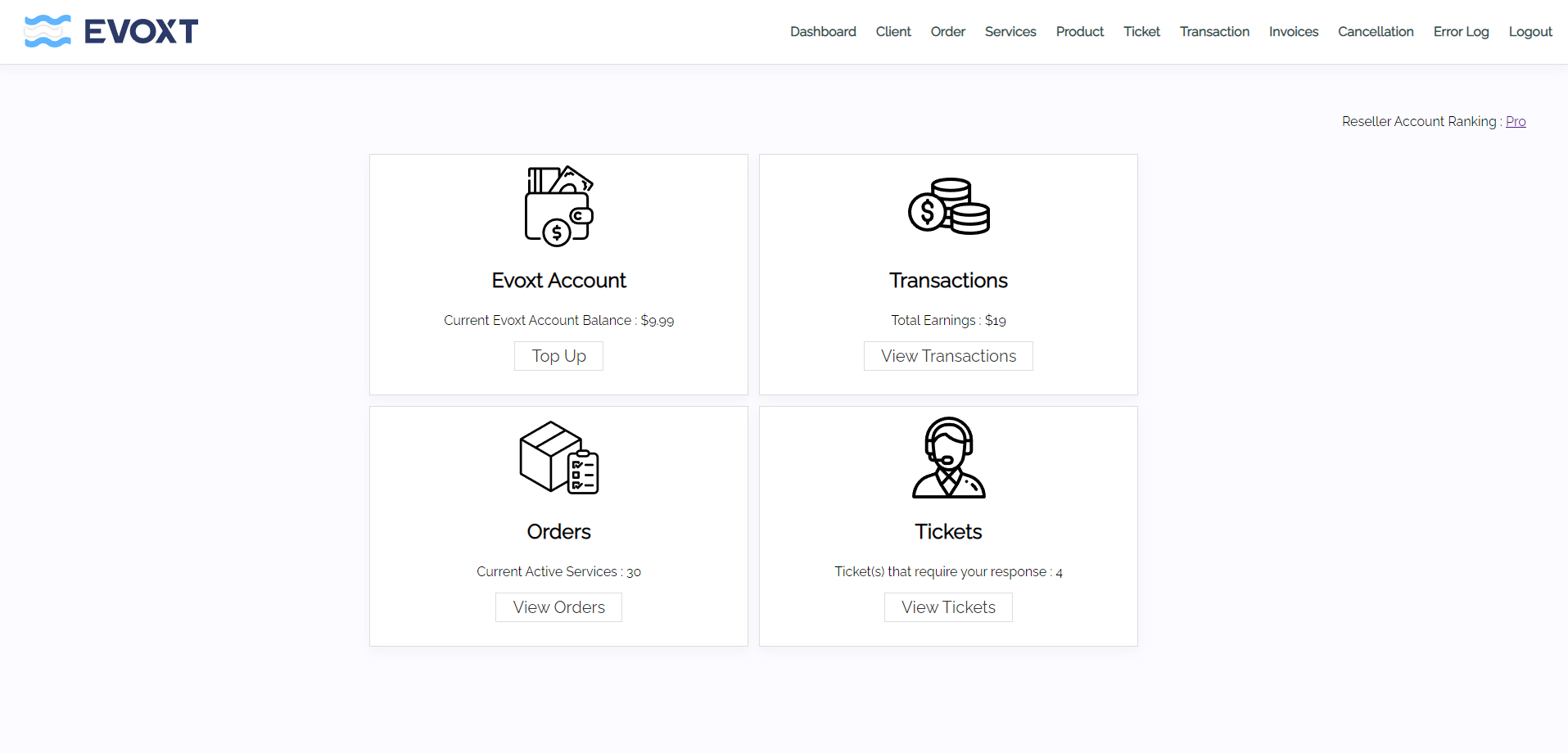1568x753 pixels.
Task: Open Ticket from the top menu
Action: [x=1141, y=32]
